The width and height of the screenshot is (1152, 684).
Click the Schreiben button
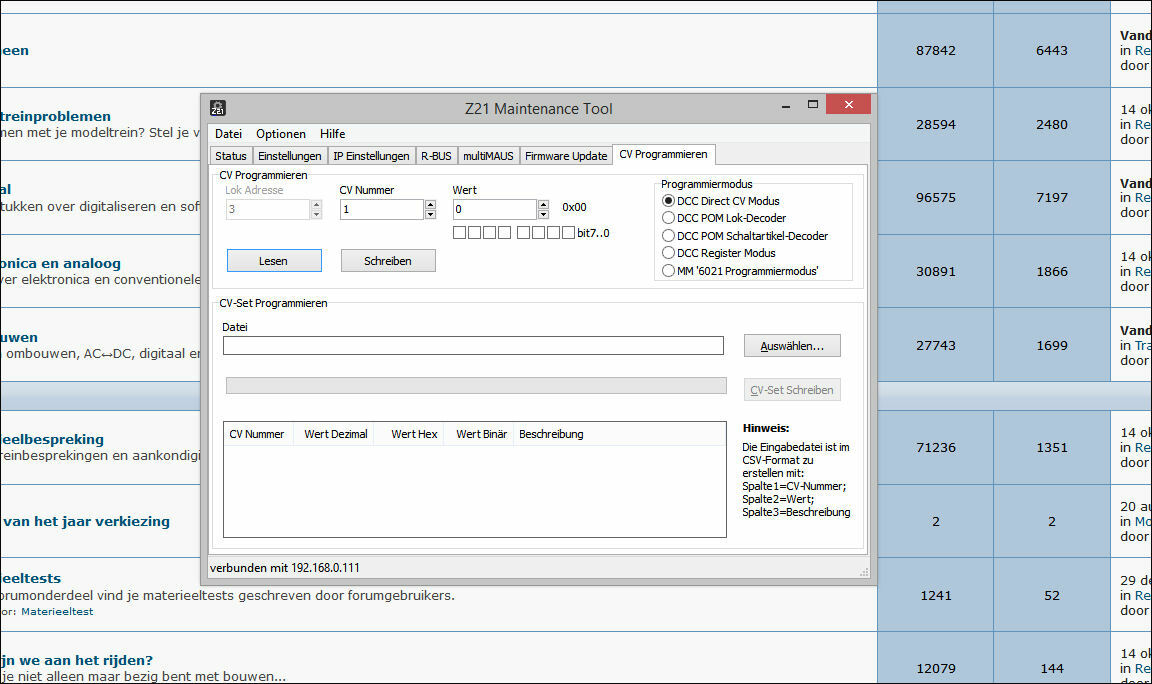pos(388,261)
